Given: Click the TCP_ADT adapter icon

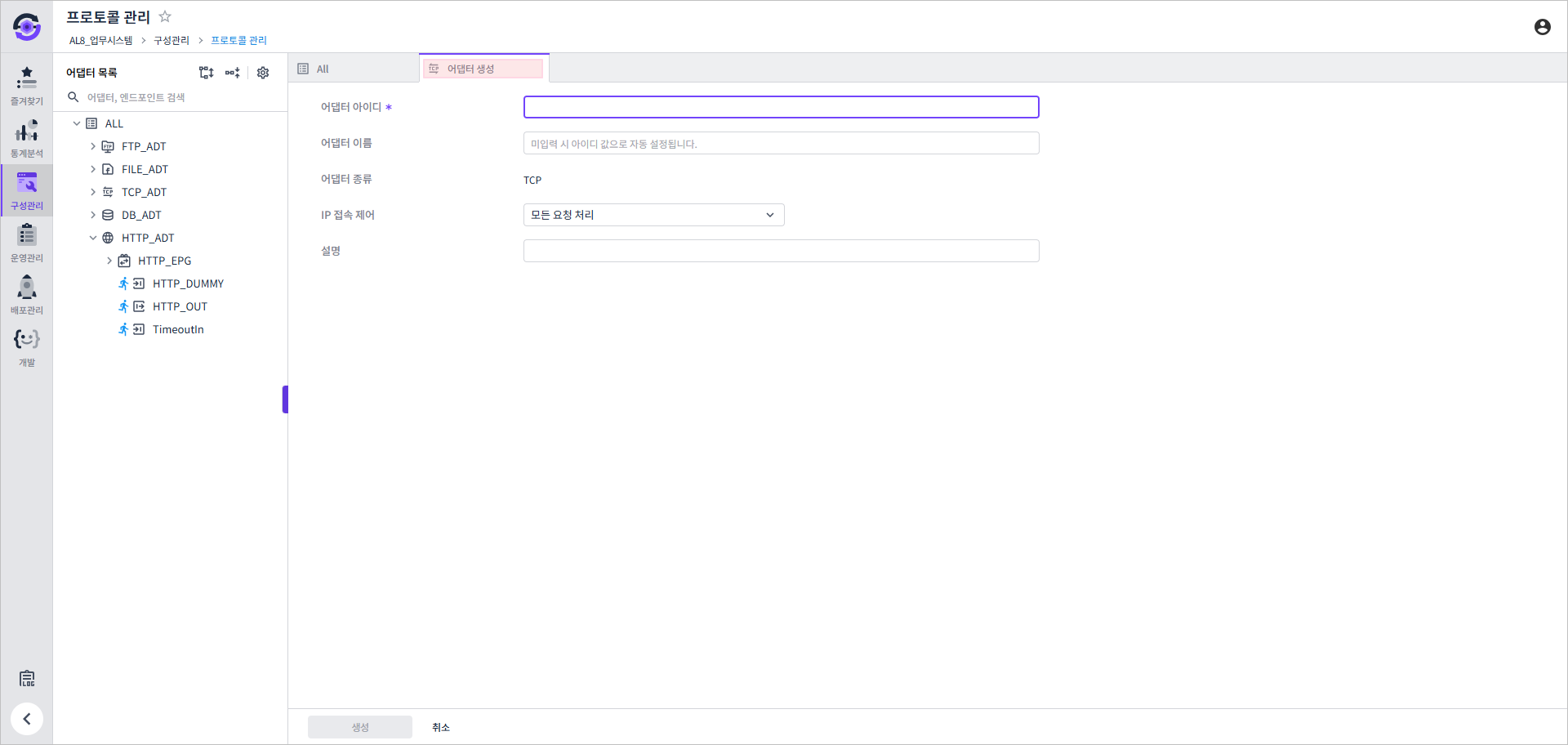Looking at the screenshot, I should [x=108, y=192].
